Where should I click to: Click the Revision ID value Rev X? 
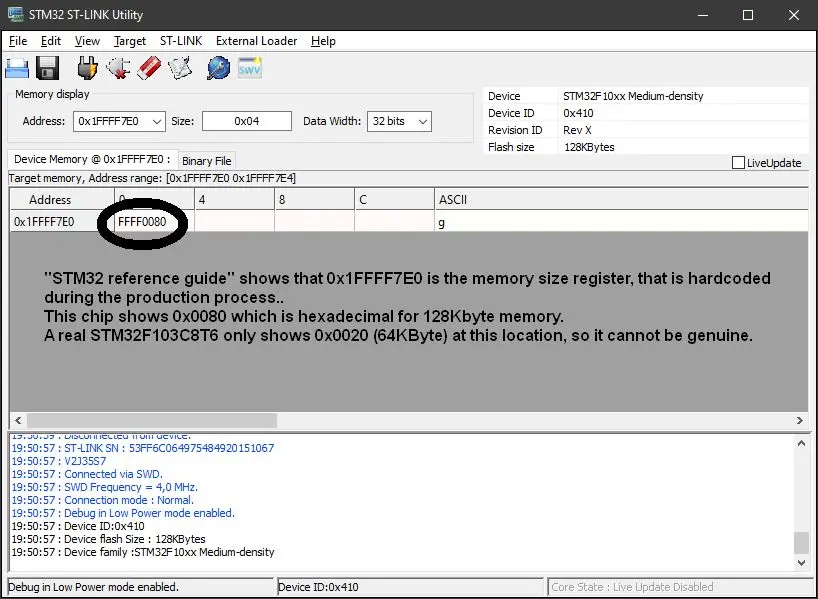(577, 130)
